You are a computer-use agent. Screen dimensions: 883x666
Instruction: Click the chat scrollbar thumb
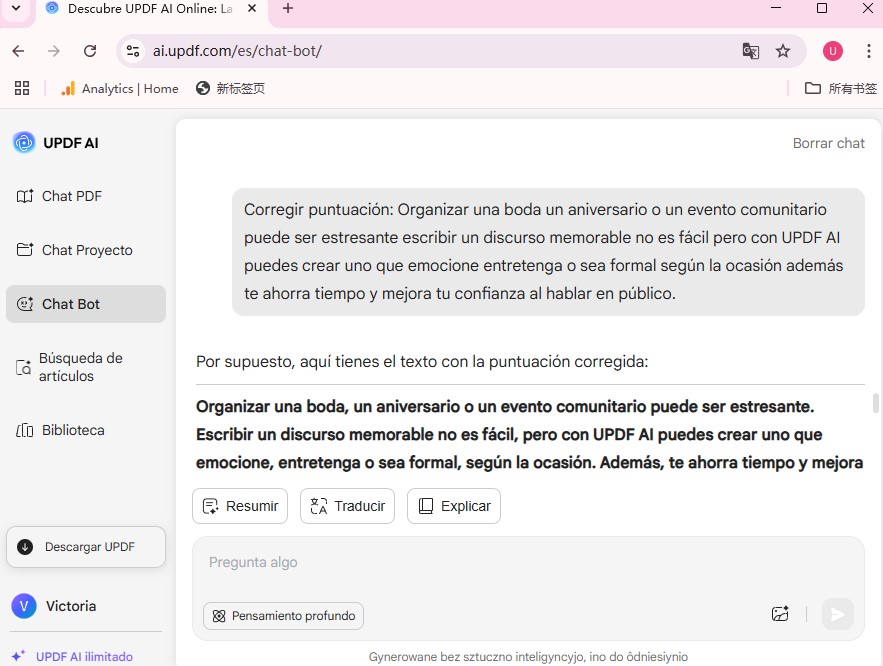[x=876, y=403]
